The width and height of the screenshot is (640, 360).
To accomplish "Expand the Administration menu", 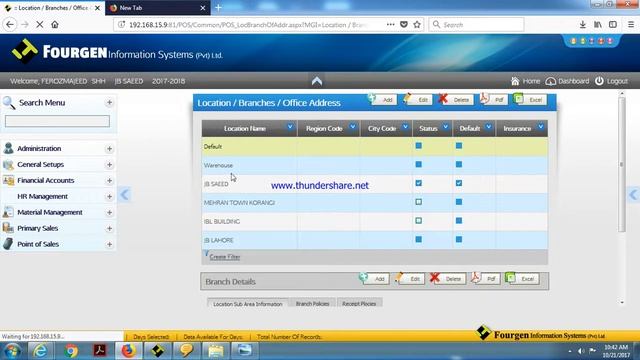I will (109, 149).
